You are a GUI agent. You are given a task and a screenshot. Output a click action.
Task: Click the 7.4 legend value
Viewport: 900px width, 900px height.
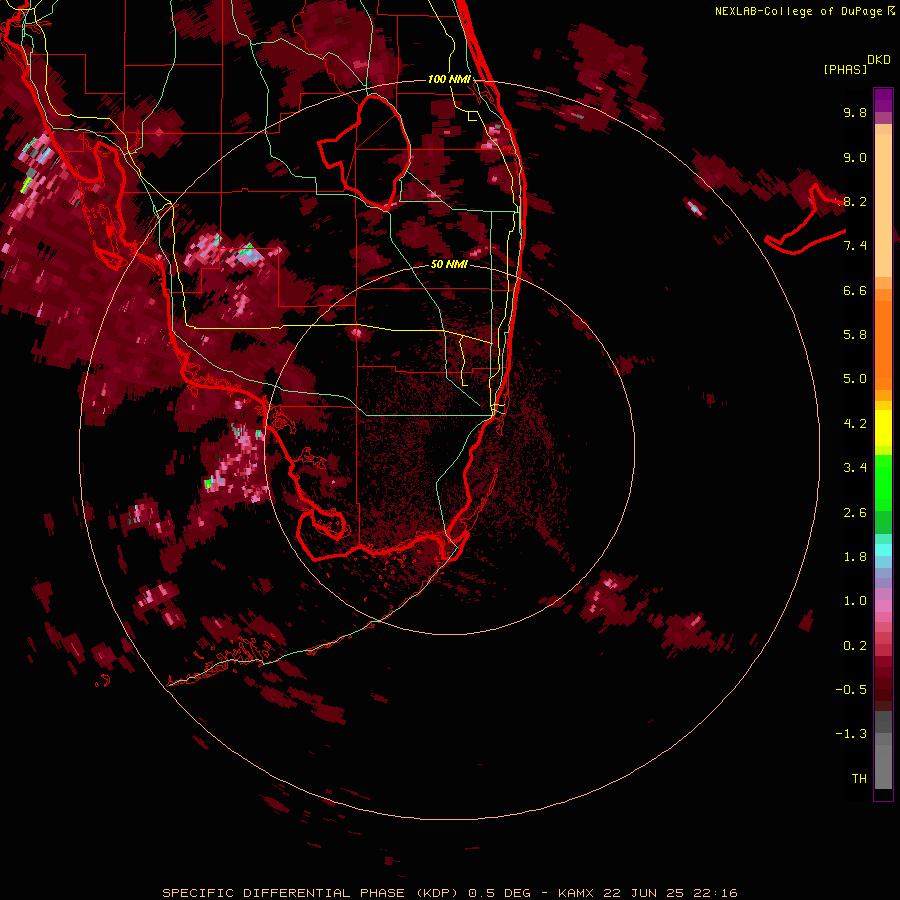click(855, 246)
